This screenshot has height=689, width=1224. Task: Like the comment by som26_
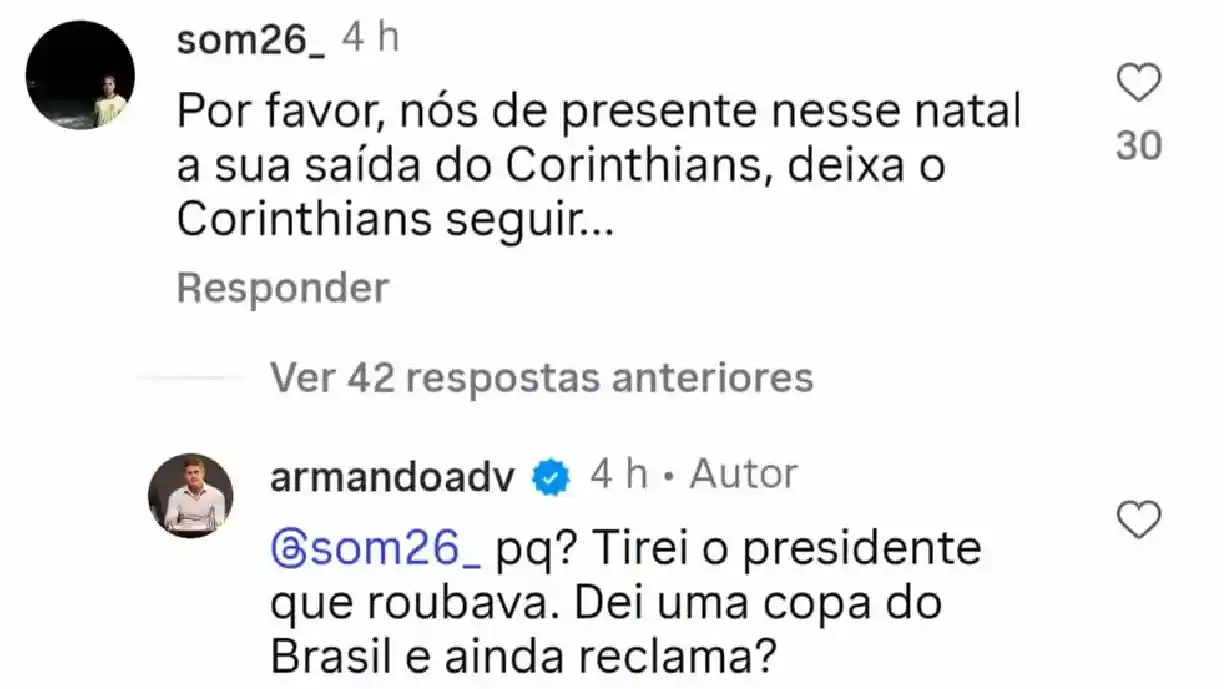[x=1138, y=83]
